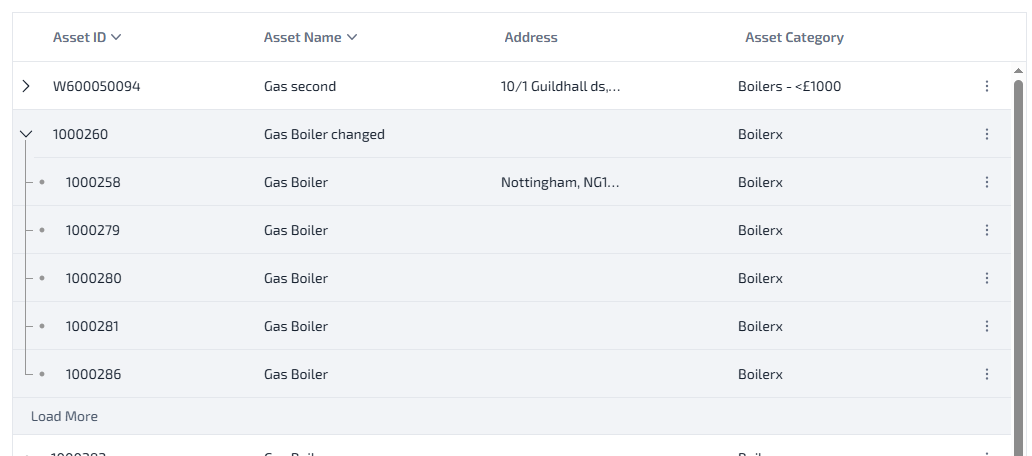Click the Address column header

tap(530, 38)
